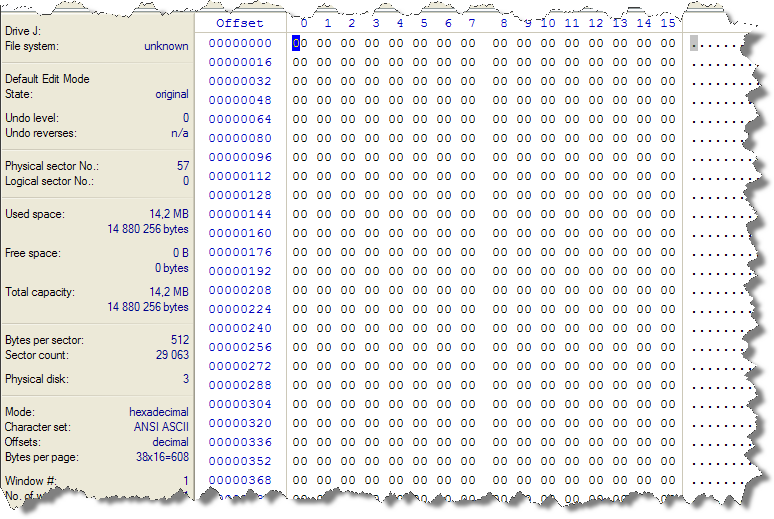Click offset row 00000096

click(240, 157)
